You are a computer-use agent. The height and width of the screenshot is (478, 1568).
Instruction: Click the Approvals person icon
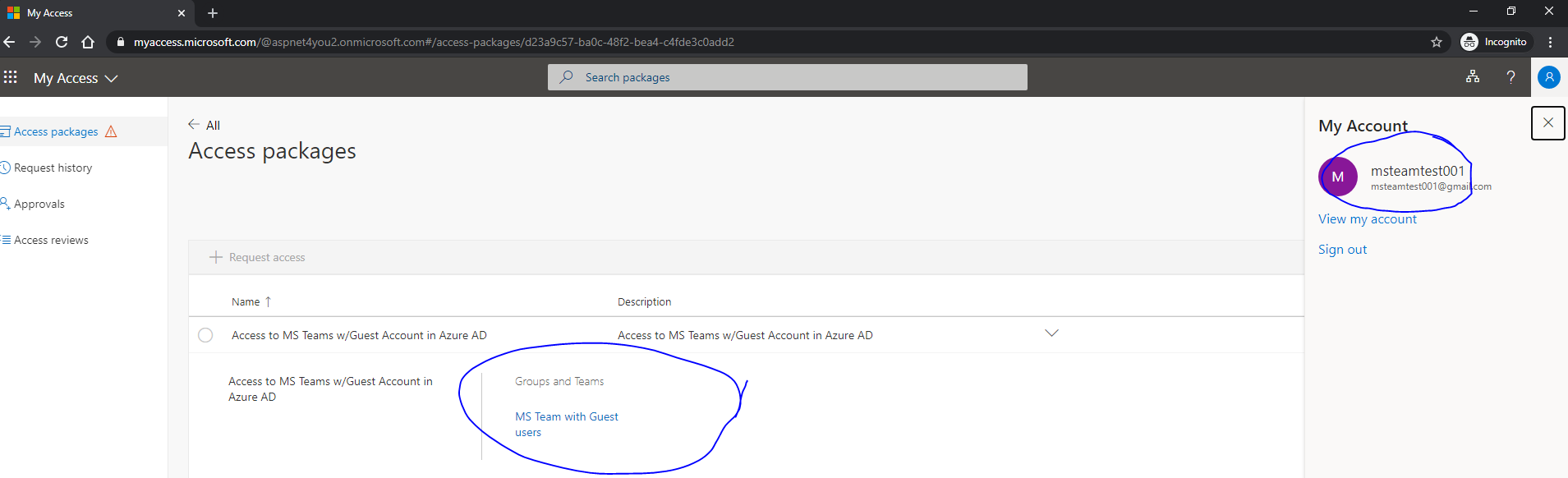click(5, 204)
